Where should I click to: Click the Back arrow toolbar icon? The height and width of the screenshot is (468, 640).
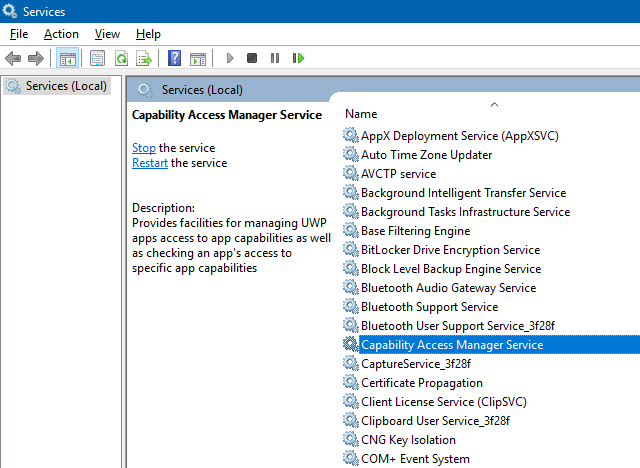[x=13, y=58]
